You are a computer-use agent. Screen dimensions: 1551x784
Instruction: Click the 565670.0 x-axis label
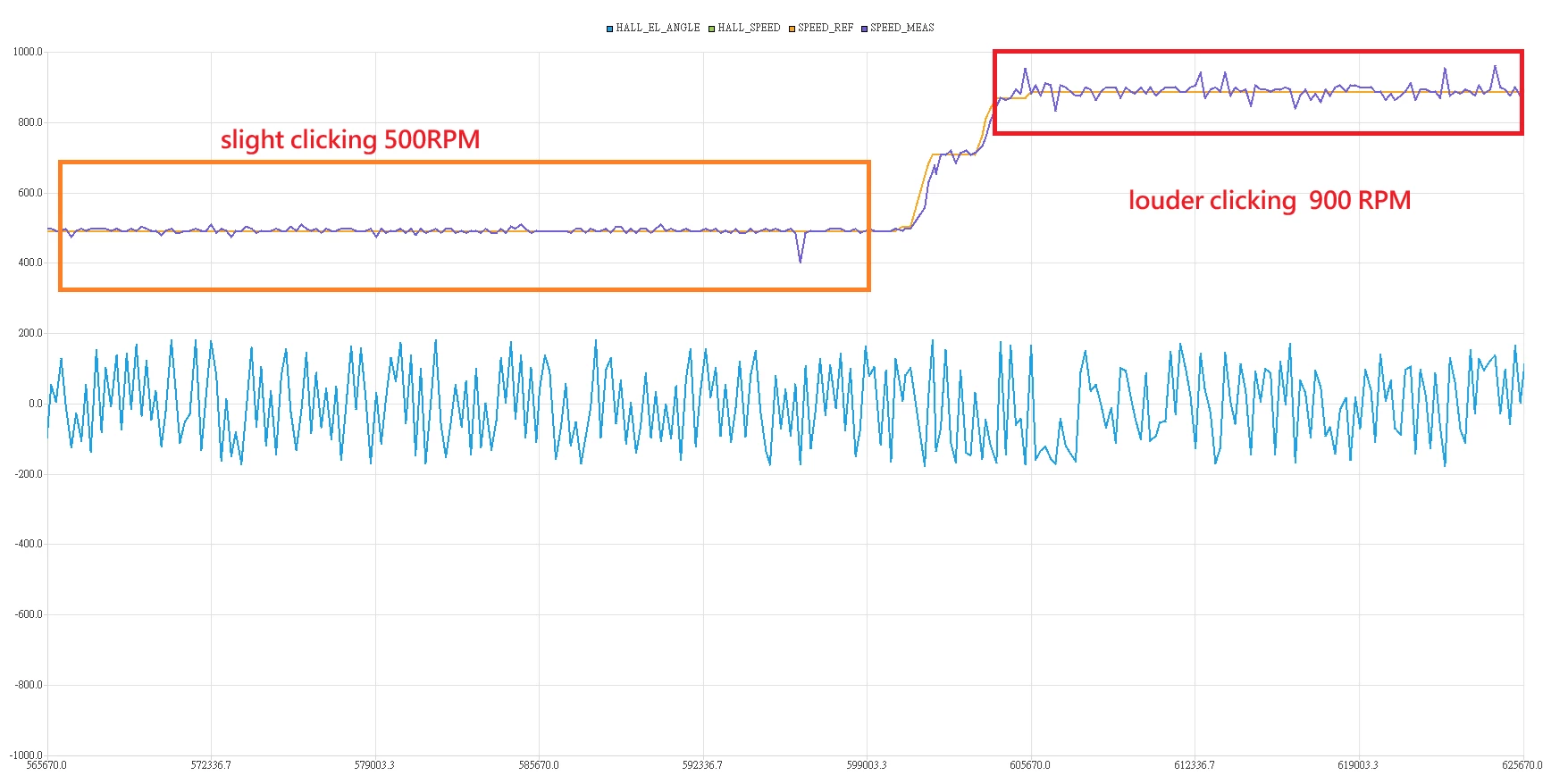[x=46, y=765]
